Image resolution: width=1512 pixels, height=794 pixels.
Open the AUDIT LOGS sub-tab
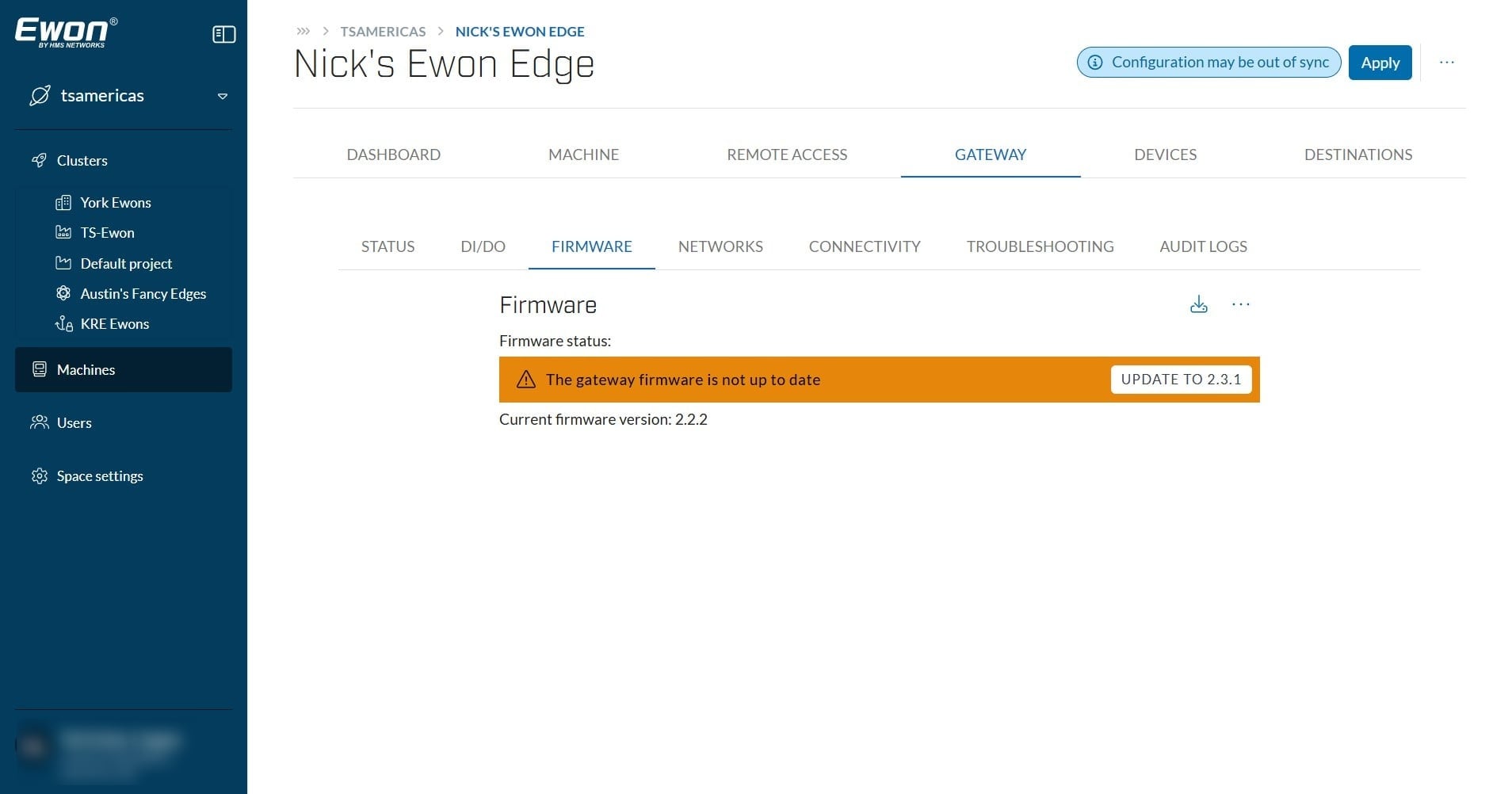pyautogui.click(x=1203, y=246)
